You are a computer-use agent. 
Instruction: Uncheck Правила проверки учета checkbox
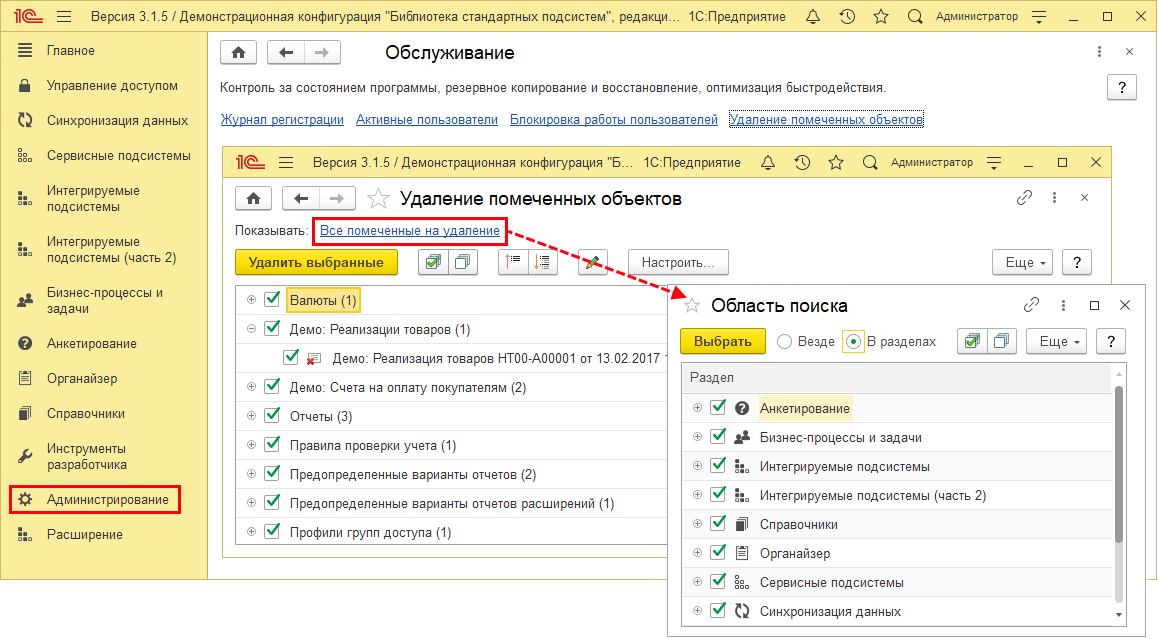[272, 444]
